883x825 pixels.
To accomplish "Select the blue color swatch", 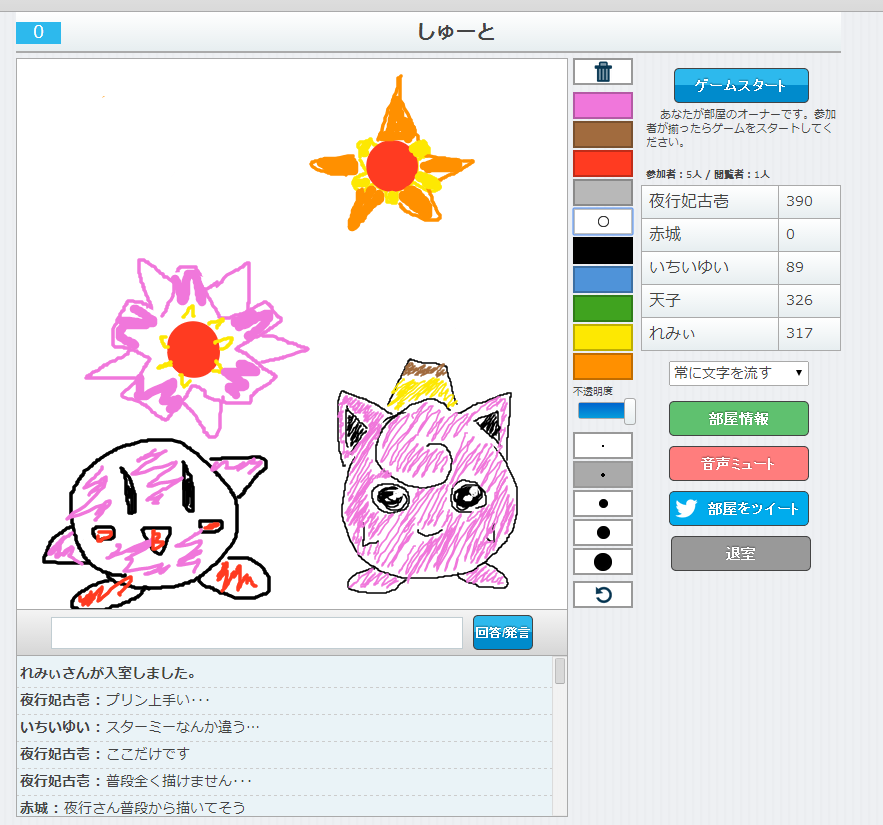I will pyautogui.click(x=603, y=279).
